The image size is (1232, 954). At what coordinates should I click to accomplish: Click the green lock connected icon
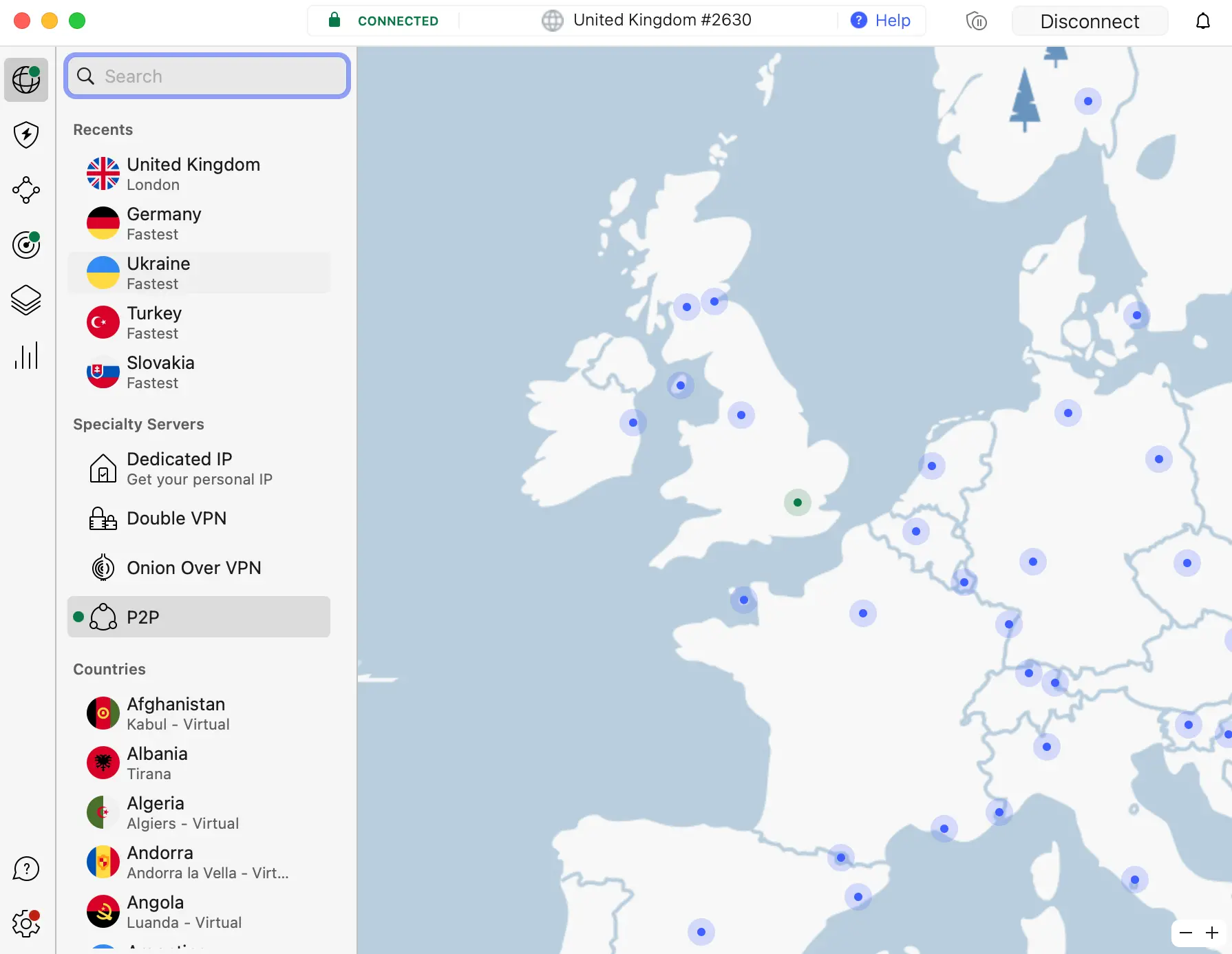click(x=334, y=20)
